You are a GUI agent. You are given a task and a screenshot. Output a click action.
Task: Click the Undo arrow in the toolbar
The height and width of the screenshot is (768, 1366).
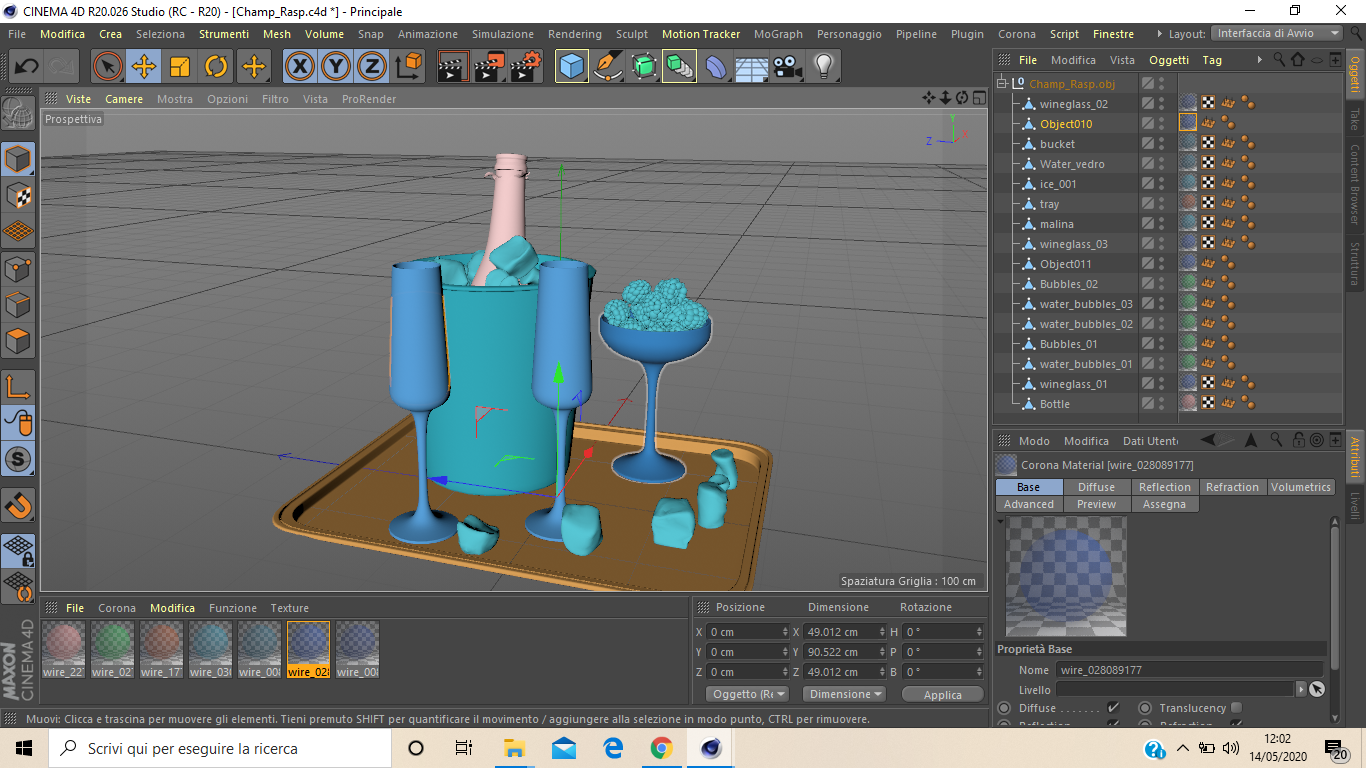click(27, 67)
